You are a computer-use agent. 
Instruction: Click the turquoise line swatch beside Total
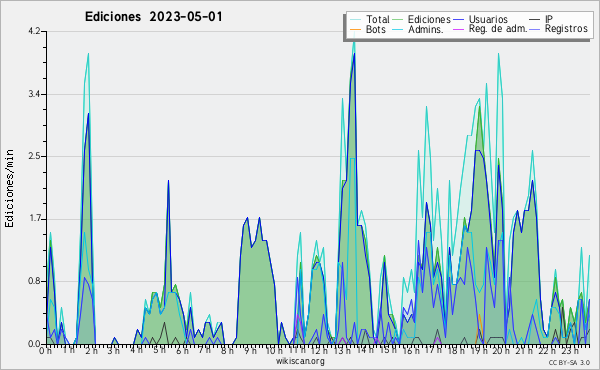(355, 20)
